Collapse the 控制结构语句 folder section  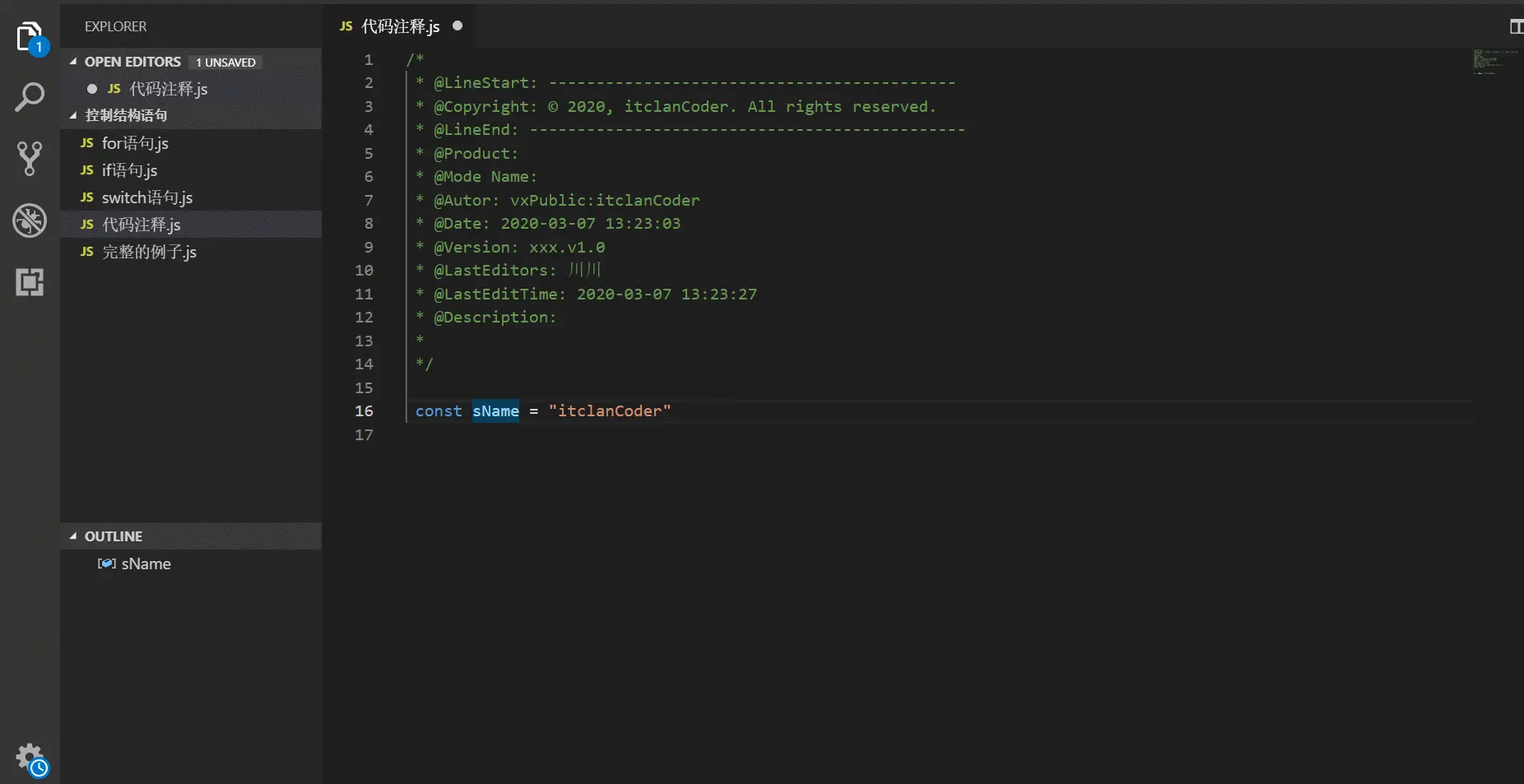click(x=73, y=116)
